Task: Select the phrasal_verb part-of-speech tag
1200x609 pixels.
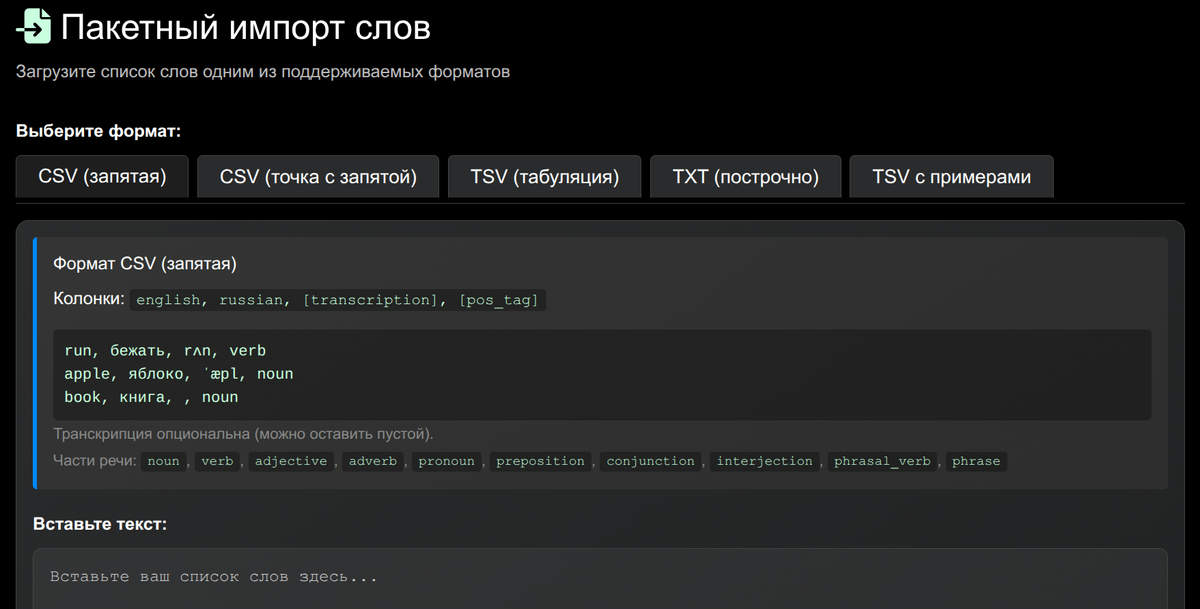Action: click(x=882, y=461)
